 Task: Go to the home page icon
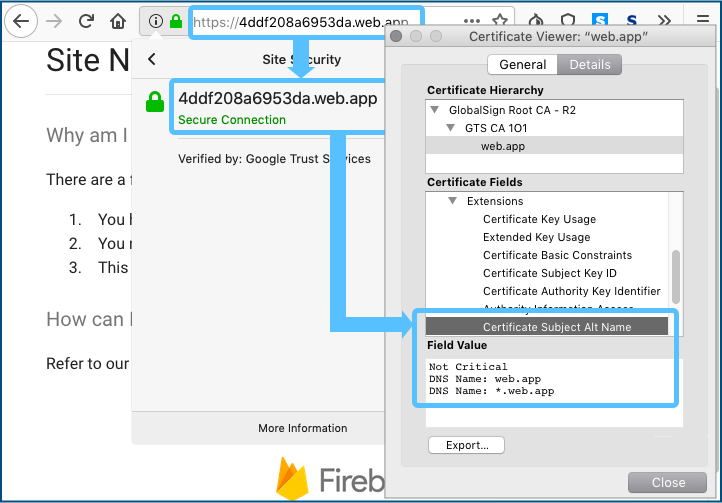pyautogui.click(x=118, y=21)
